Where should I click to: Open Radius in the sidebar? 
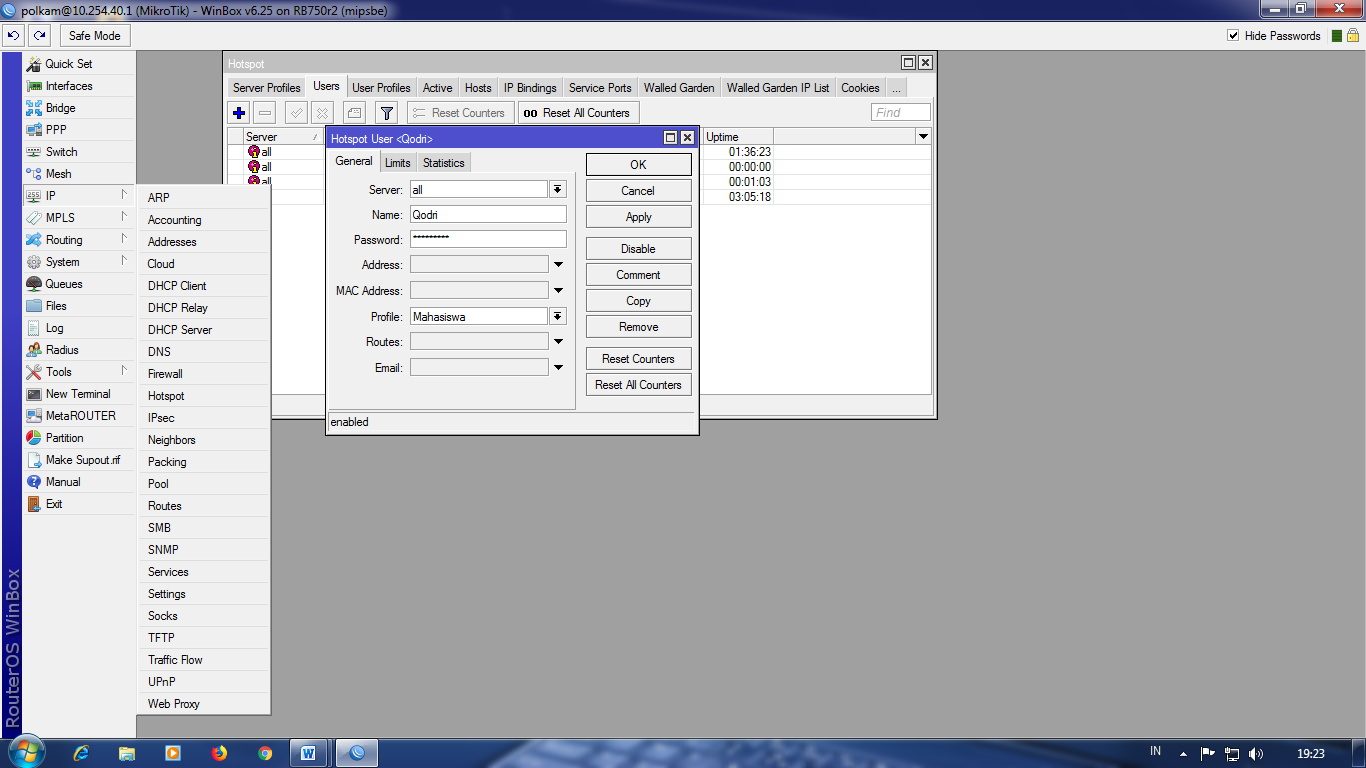79,350
